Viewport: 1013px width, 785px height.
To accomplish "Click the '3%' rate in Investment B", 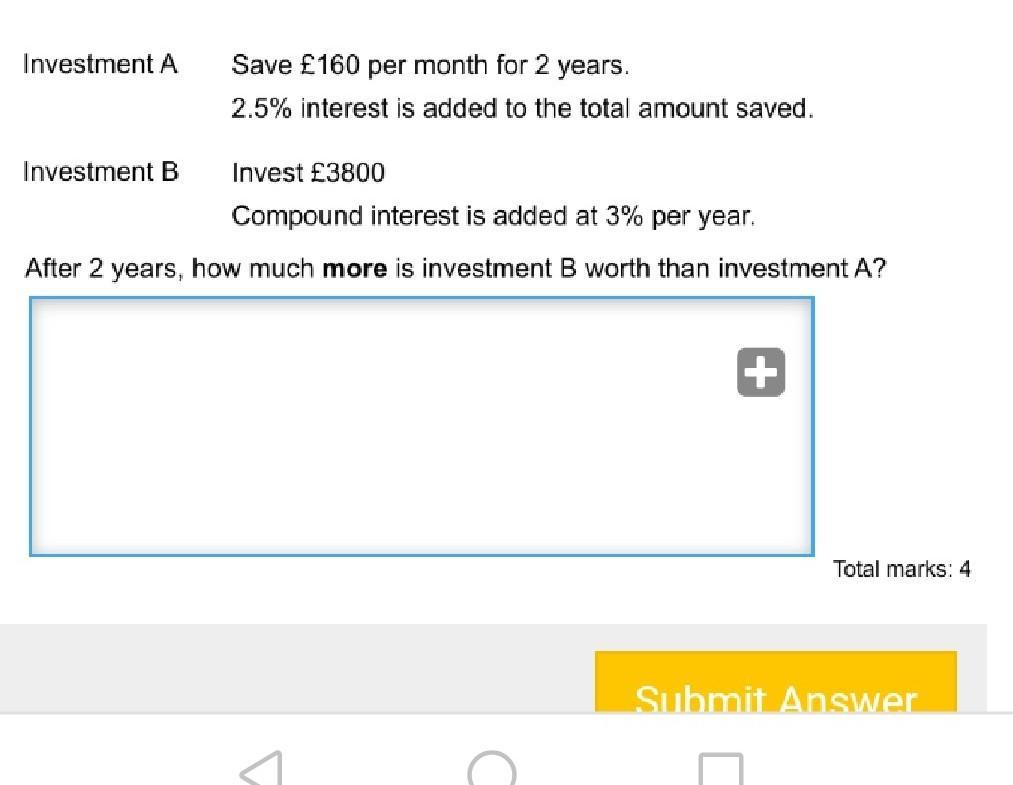I will point(624,216).
